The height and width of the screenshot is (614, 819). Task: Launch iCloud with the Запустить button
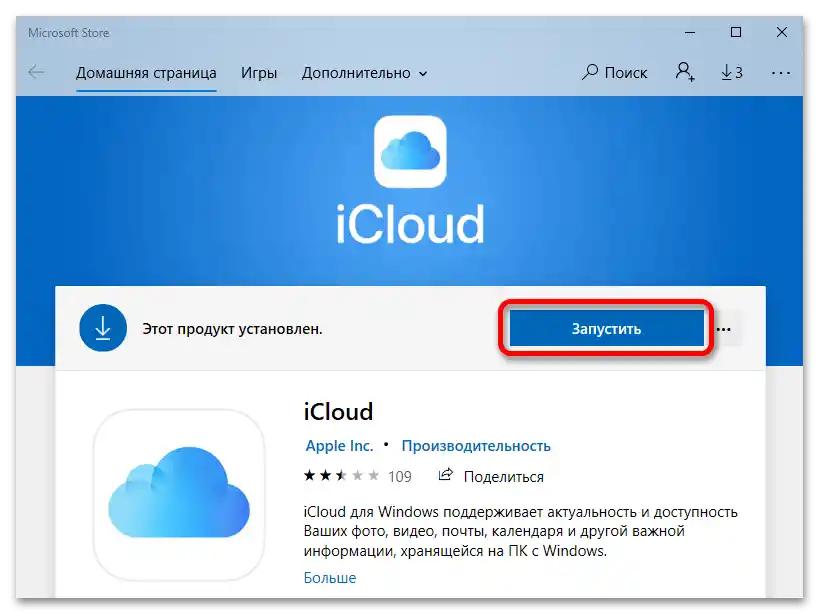tap(606, 328)
